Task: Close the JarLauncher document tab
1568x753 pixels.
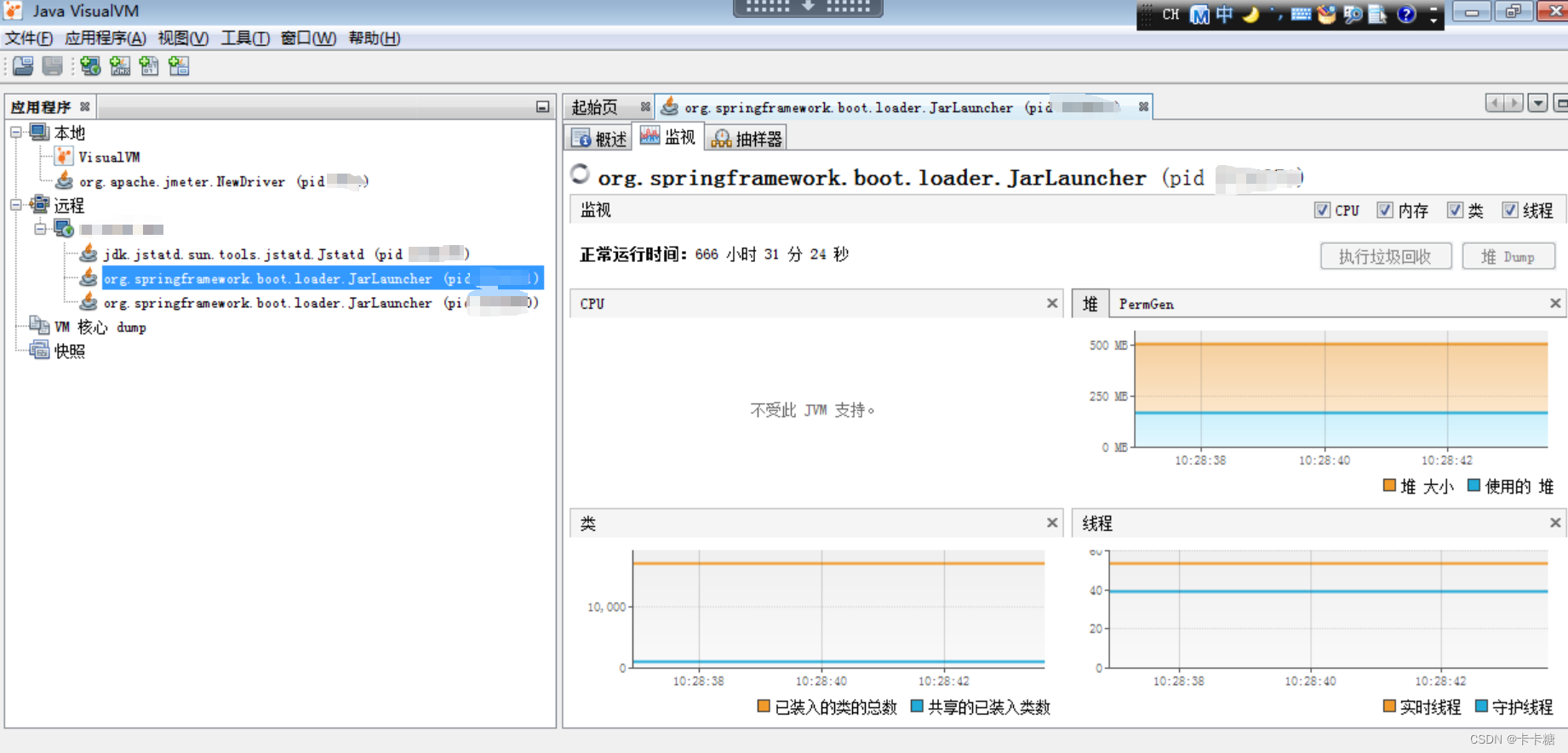Action: click(1143, 106)
